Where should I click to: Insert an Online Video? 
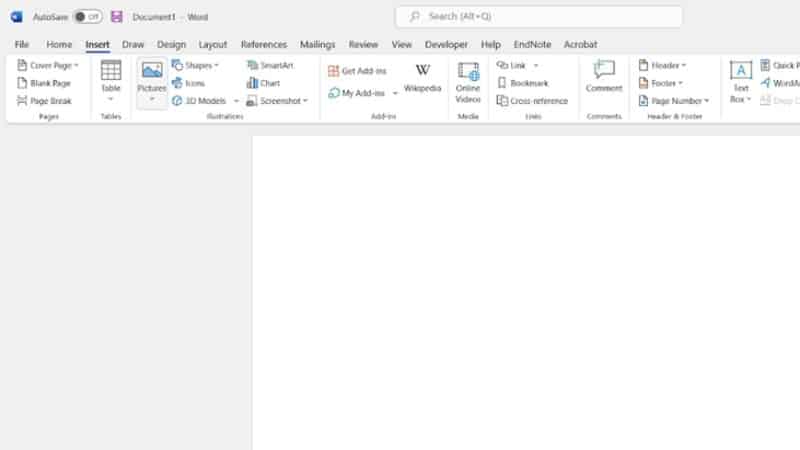tap(468, 81)
